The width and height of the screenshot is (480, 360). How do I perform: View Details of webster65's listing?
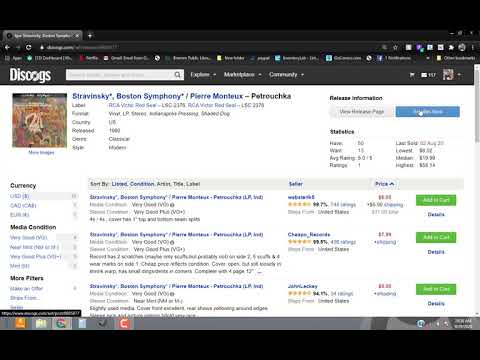[x=436, y=215]
